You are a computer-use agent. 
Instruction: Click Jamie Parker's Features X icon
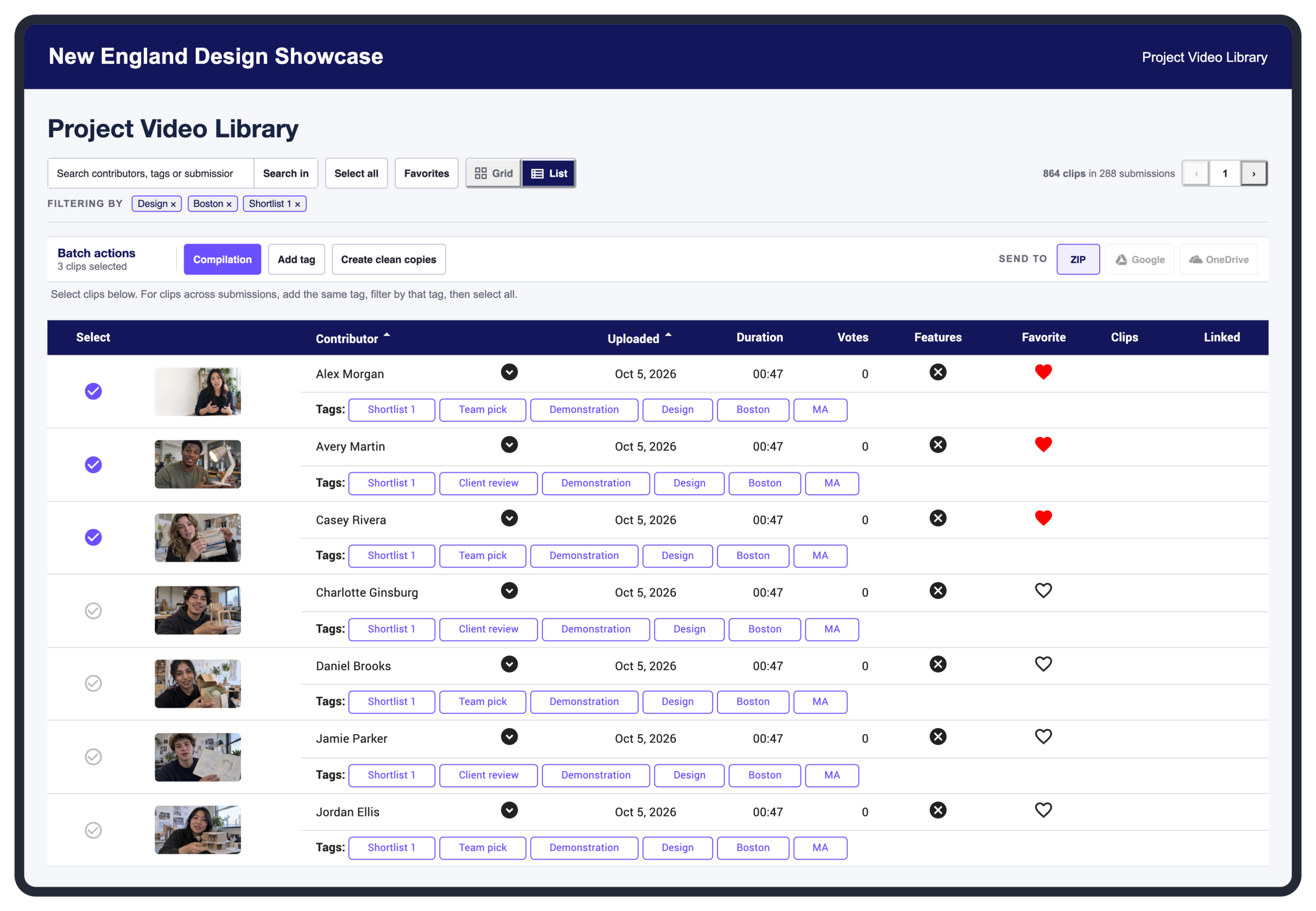[x=938, y=737]
